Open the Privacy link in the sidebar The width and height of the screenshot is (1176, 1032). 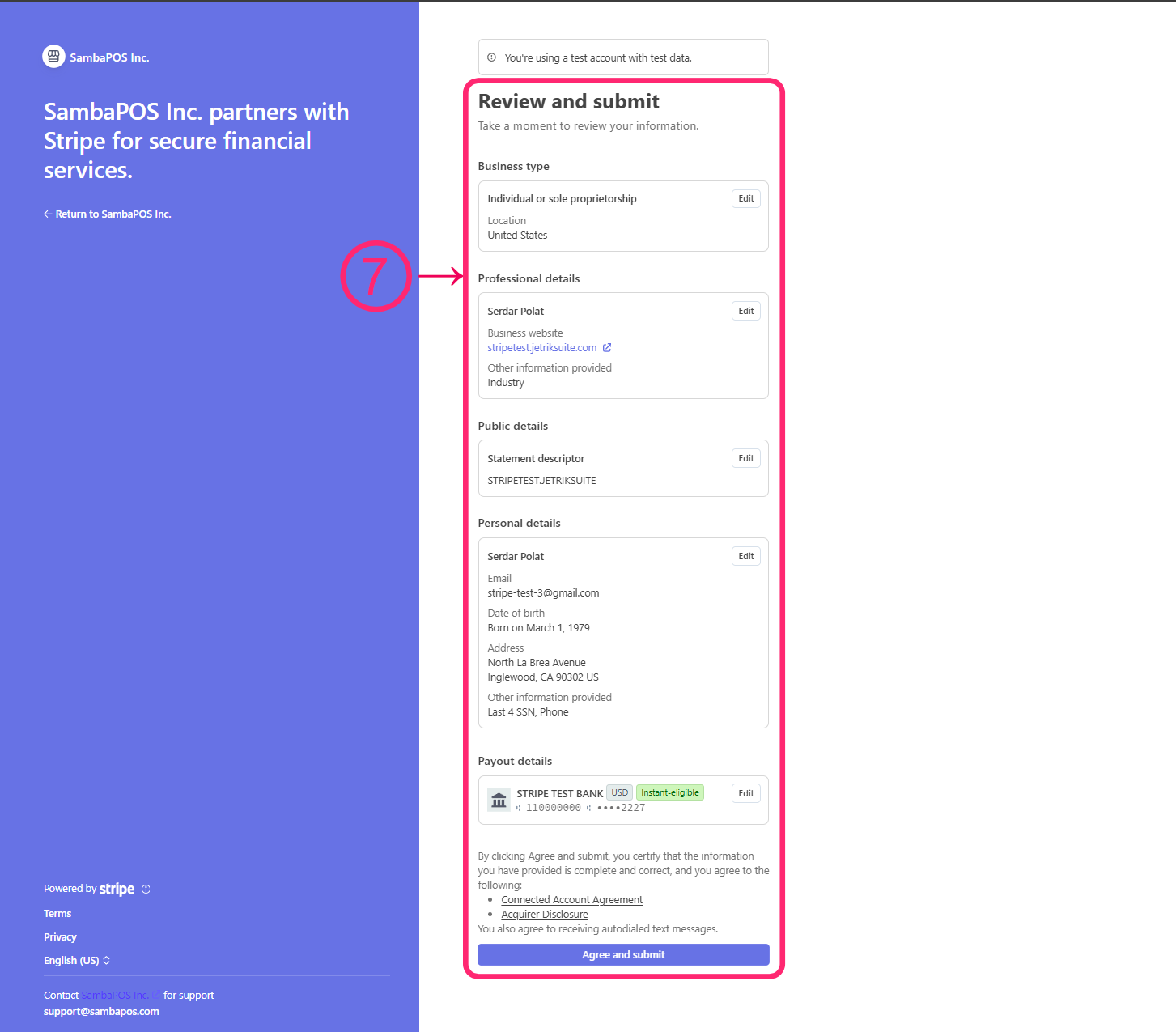(60, 937)
